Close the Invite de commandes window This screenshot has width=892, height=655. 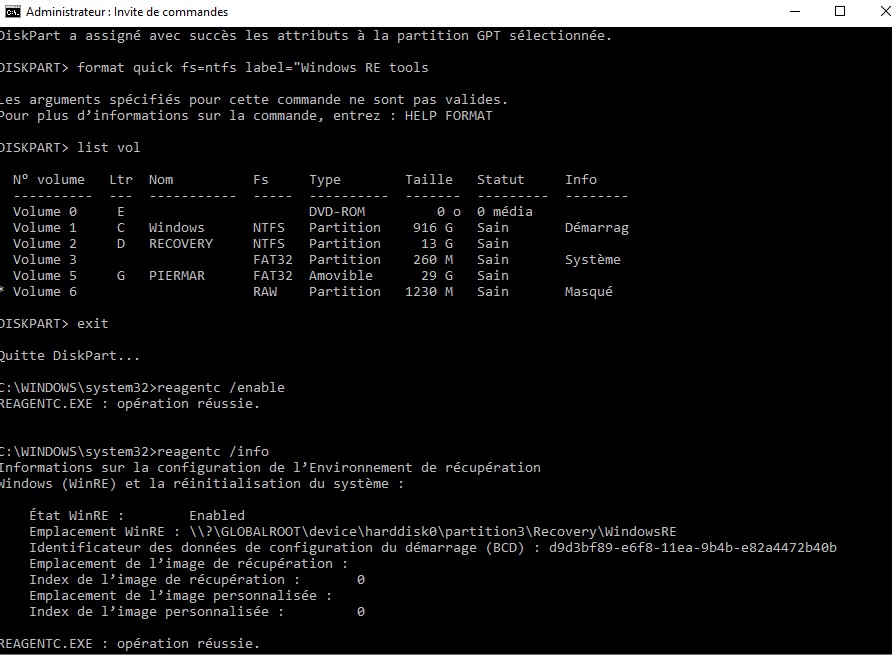point(885,11)
